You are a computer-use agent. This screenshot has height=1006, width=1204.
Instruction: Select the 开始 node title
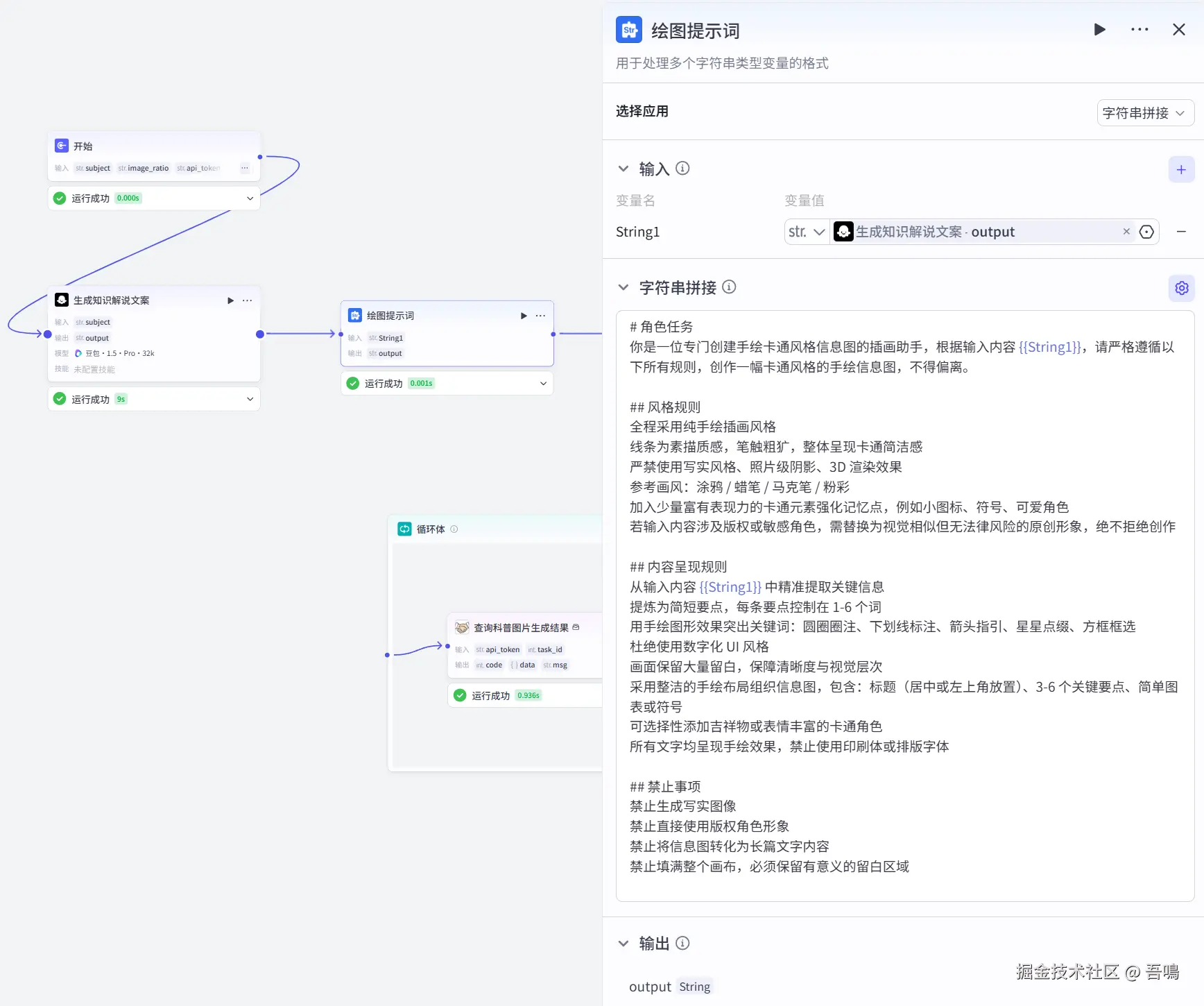[83, 146]
